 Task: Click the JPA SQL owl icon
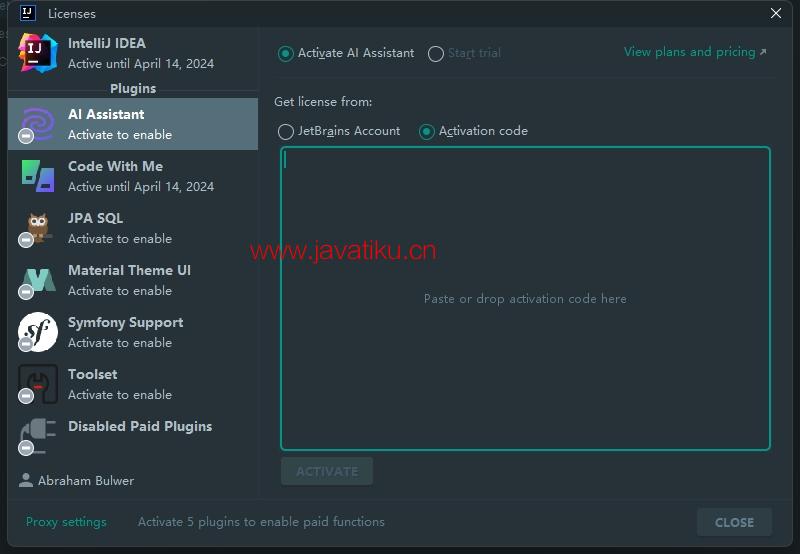tap(38, 228)
